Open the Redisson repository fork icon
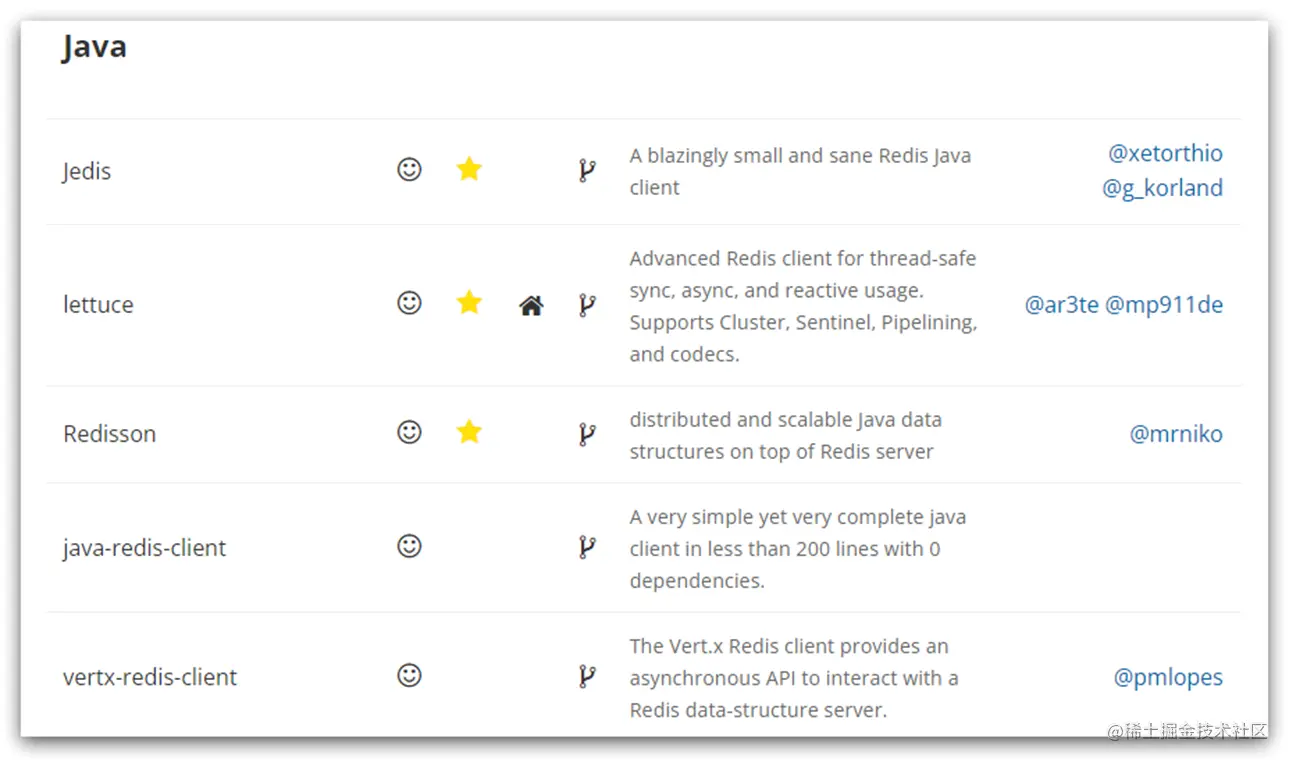This screenshot has width=1289, height=763. (587, 434)
